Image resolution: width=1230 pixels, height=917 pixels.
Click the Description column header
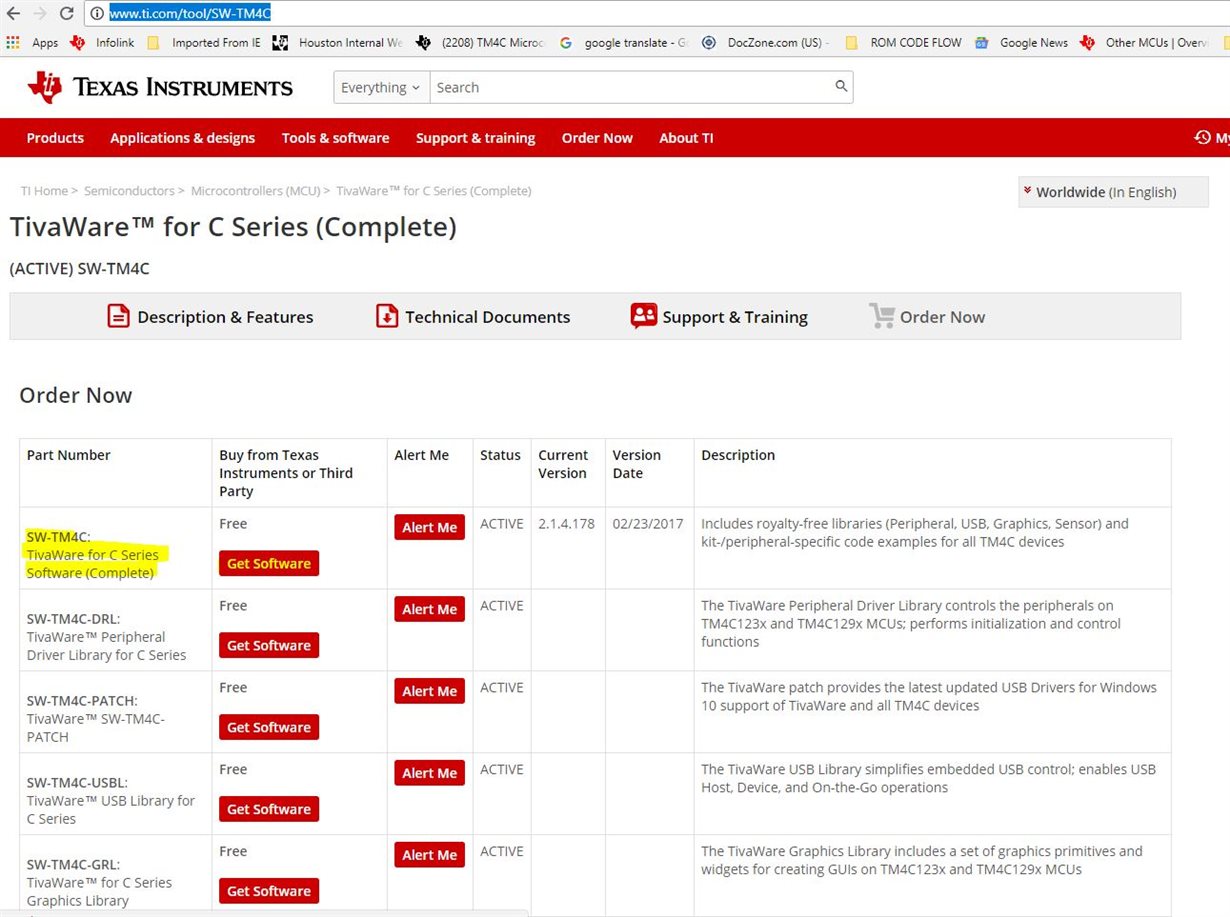tap(738, 455)
